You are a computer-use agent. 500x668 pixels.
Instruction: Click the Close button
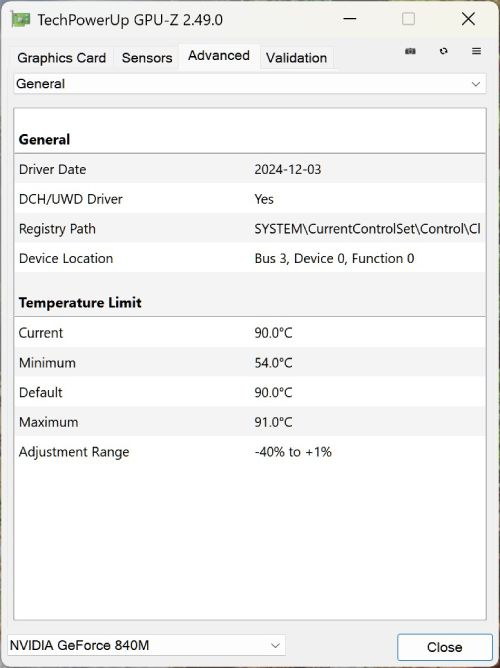(x=445, y=647)
